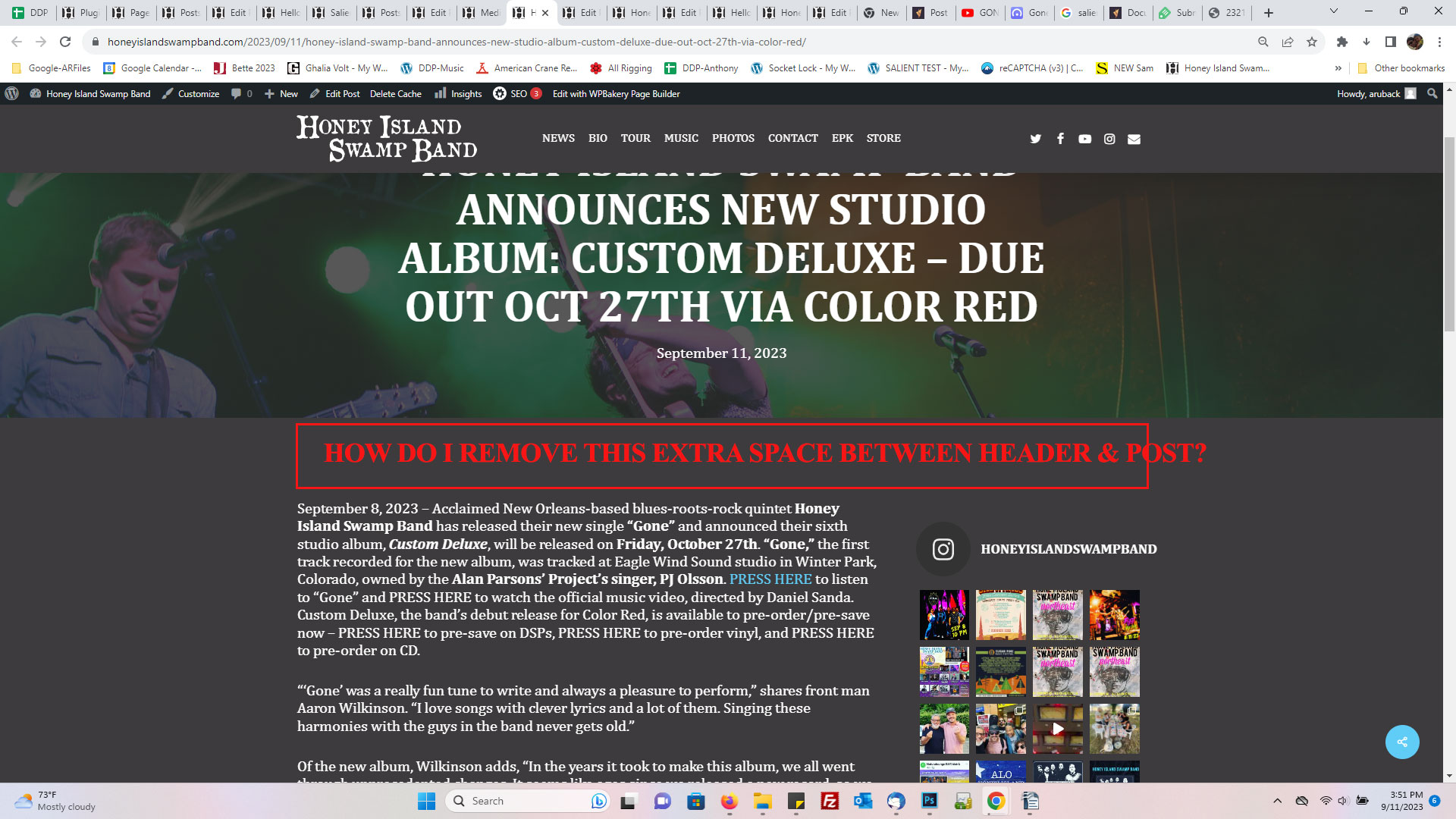Open the weather widget showing 73°F
The height and width of the screenshot is (819, 1456).
pos(57,801)
